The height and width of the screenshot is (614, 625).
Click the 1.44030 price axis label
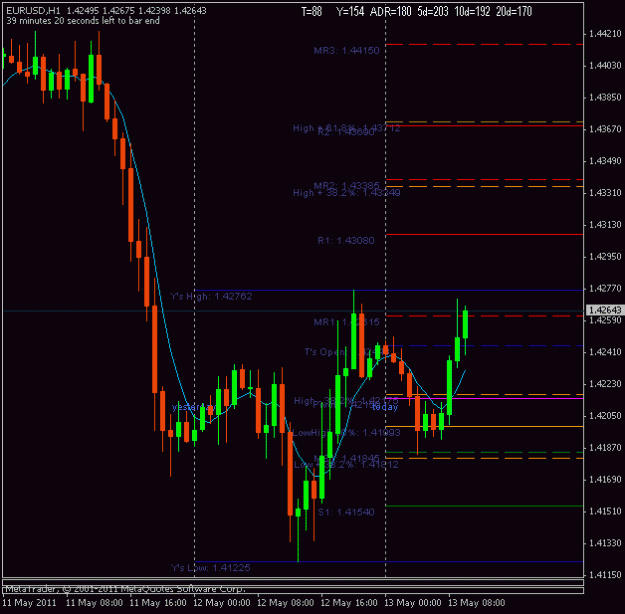[x=605, y=65]
